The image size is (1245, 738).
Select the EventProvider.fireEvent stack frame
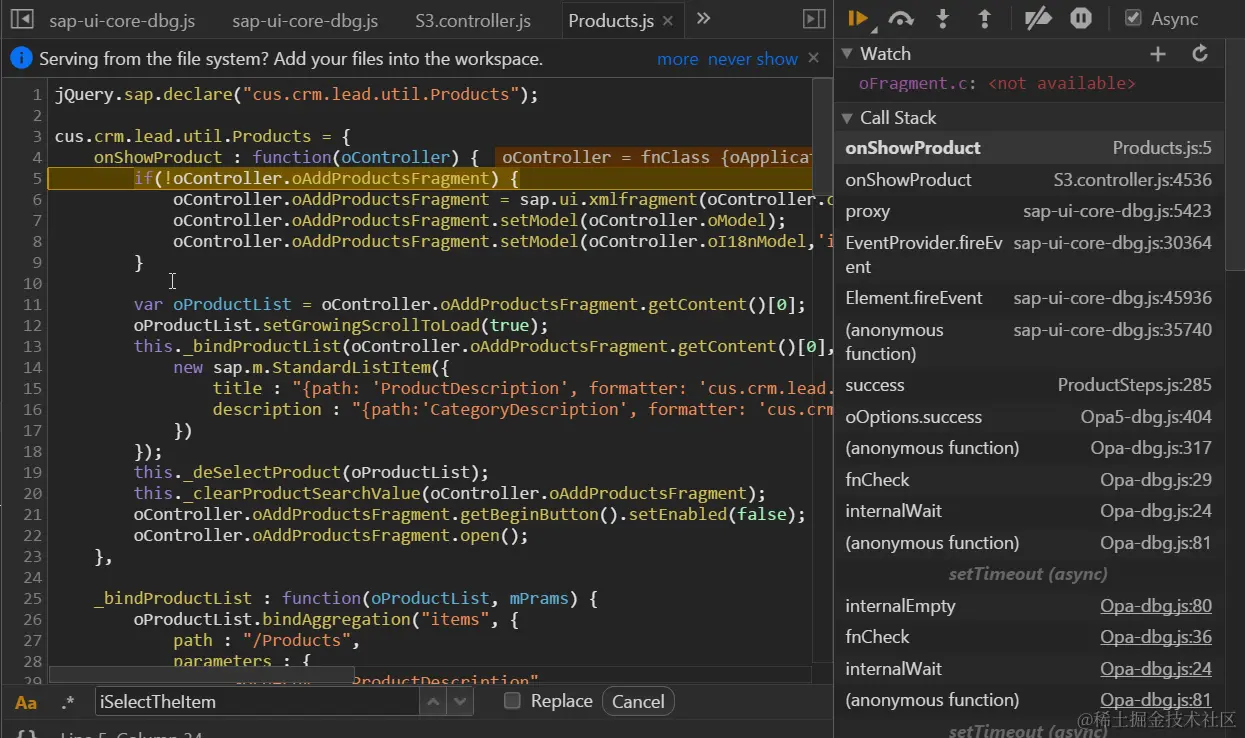(1028, 255)
